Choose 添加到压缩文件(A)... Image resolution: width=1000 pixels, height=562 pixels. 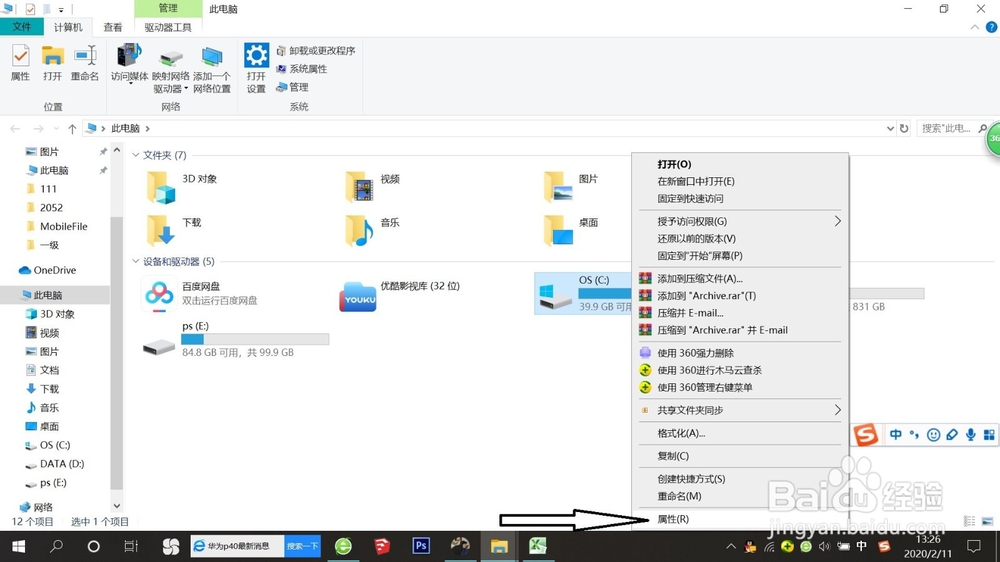coord(740,279)
